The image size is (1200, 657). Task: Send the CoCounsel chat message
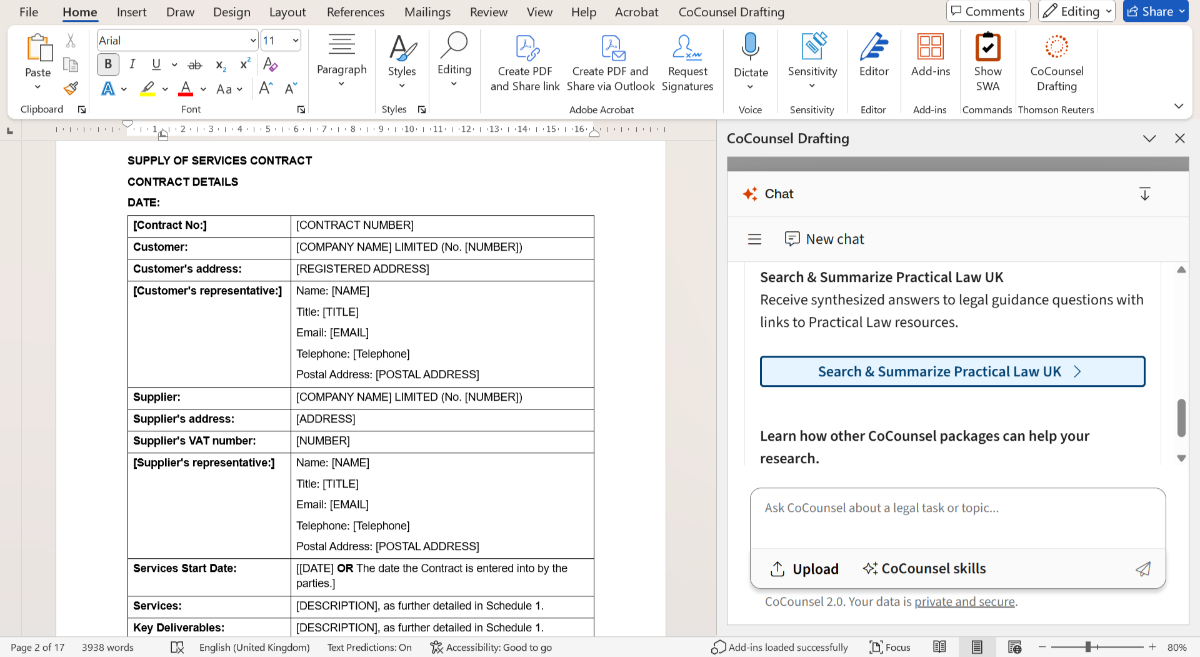(1143, 568)
